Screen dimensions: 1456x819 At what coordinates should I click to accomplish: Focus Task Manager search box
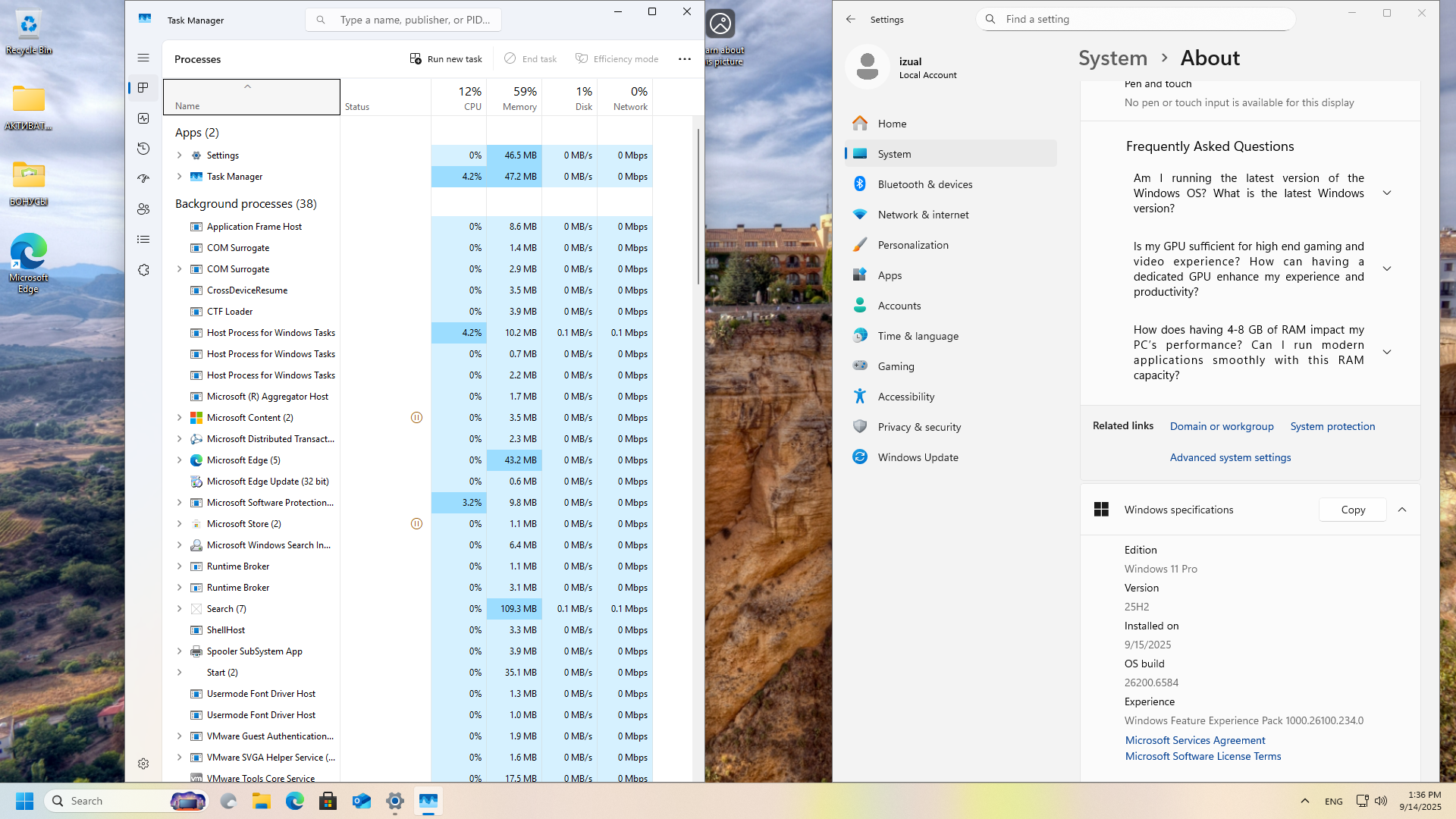(403, 20)
